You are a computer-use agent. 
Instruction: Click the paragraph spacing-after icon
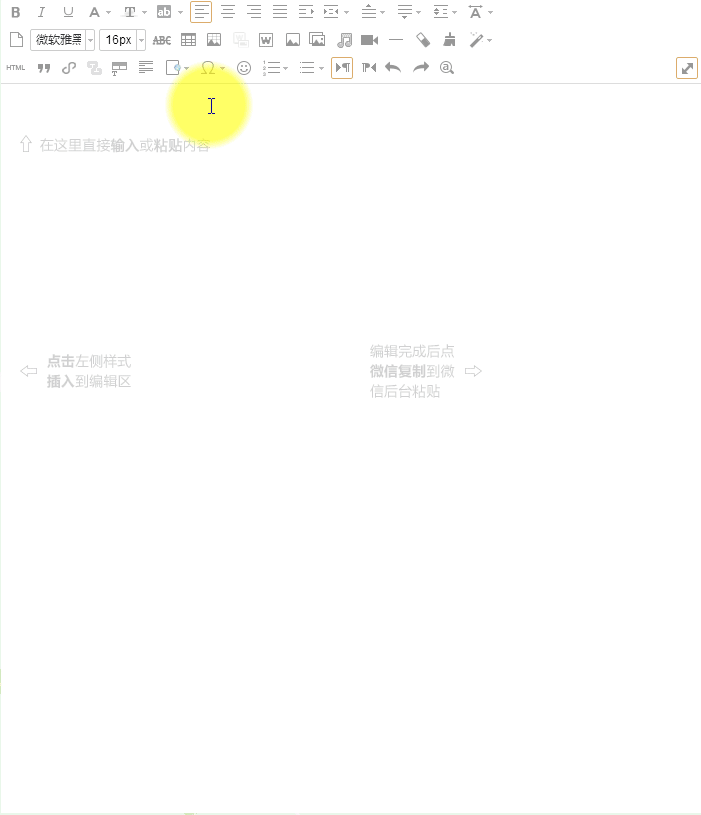pos(405,12)
